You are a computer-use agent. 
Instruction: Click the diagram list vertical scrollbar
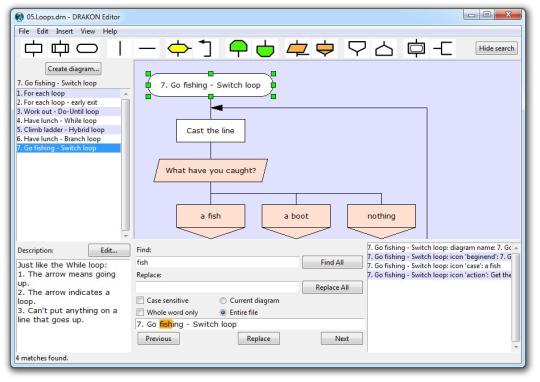[126, 165]
